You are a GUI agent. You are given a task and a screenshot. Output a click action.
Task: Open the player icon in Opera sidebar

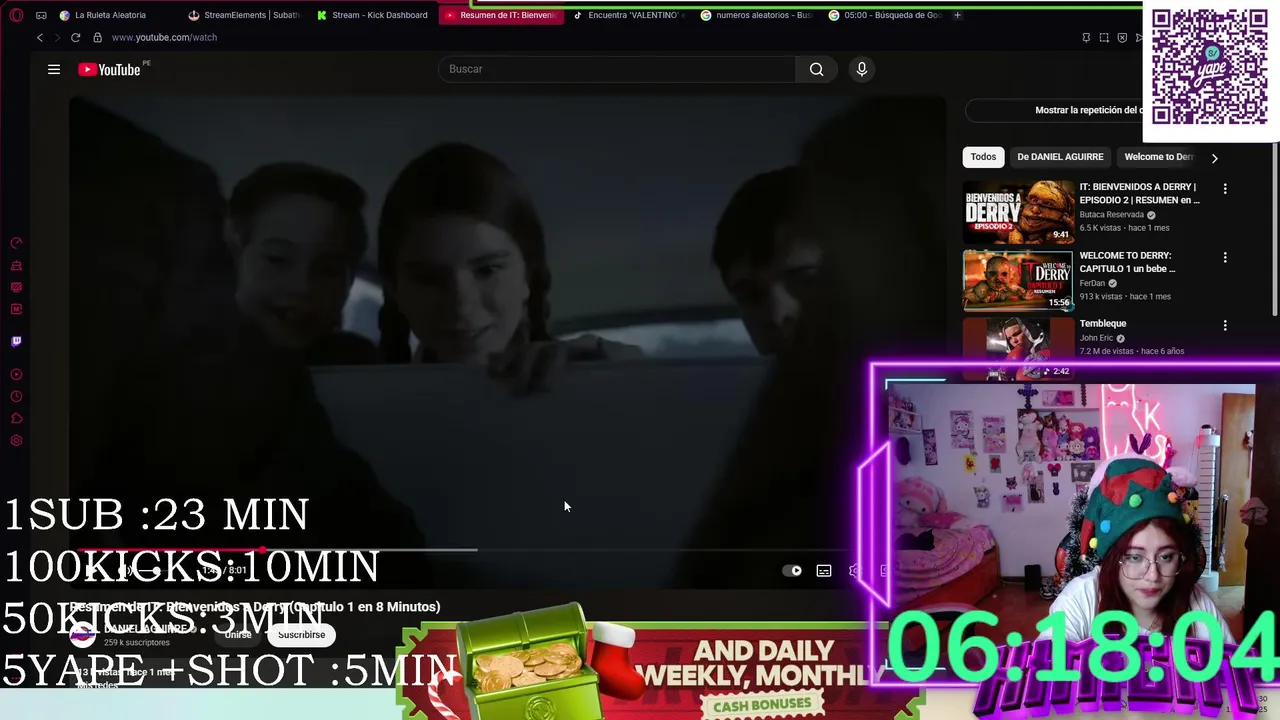coord(16,374)
